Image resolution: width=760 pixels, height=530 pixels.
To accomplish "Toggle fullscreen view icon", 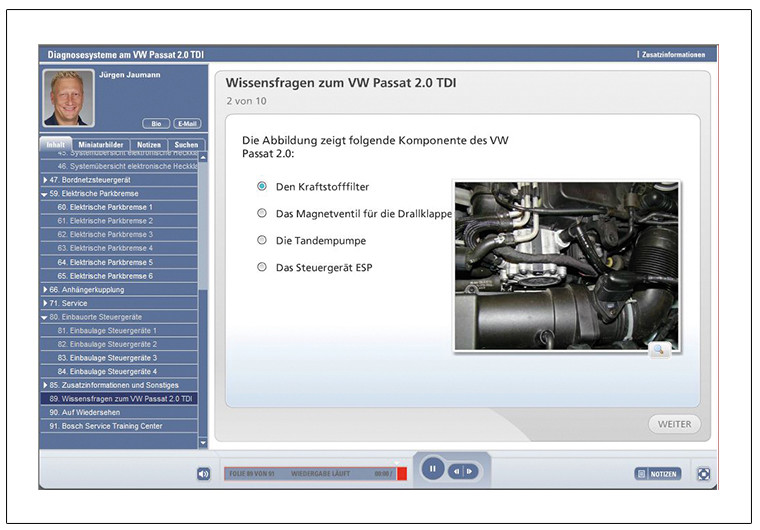I will [704, 474].
